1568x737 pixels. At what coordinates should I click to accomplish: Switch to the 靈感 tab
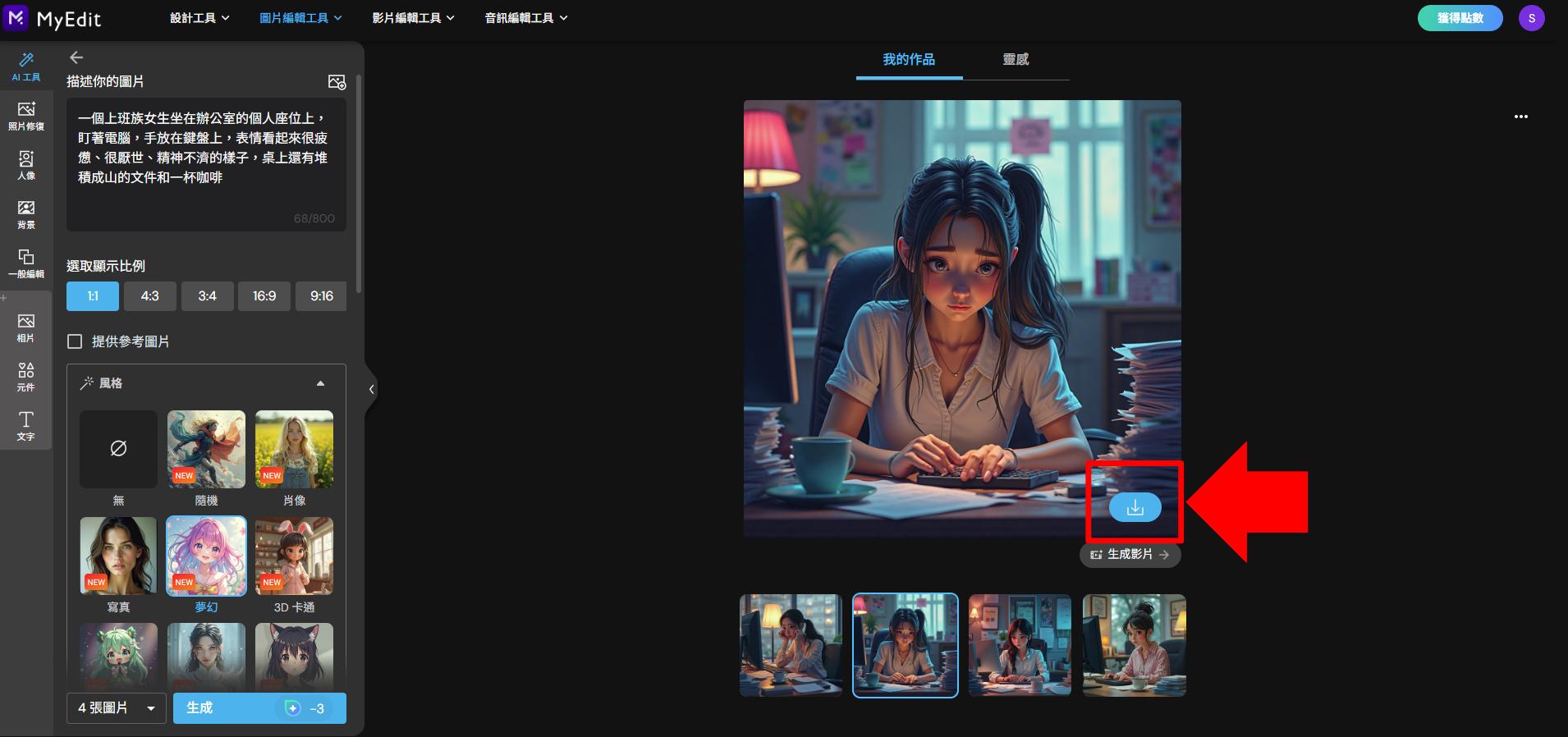coord(1016,60)
